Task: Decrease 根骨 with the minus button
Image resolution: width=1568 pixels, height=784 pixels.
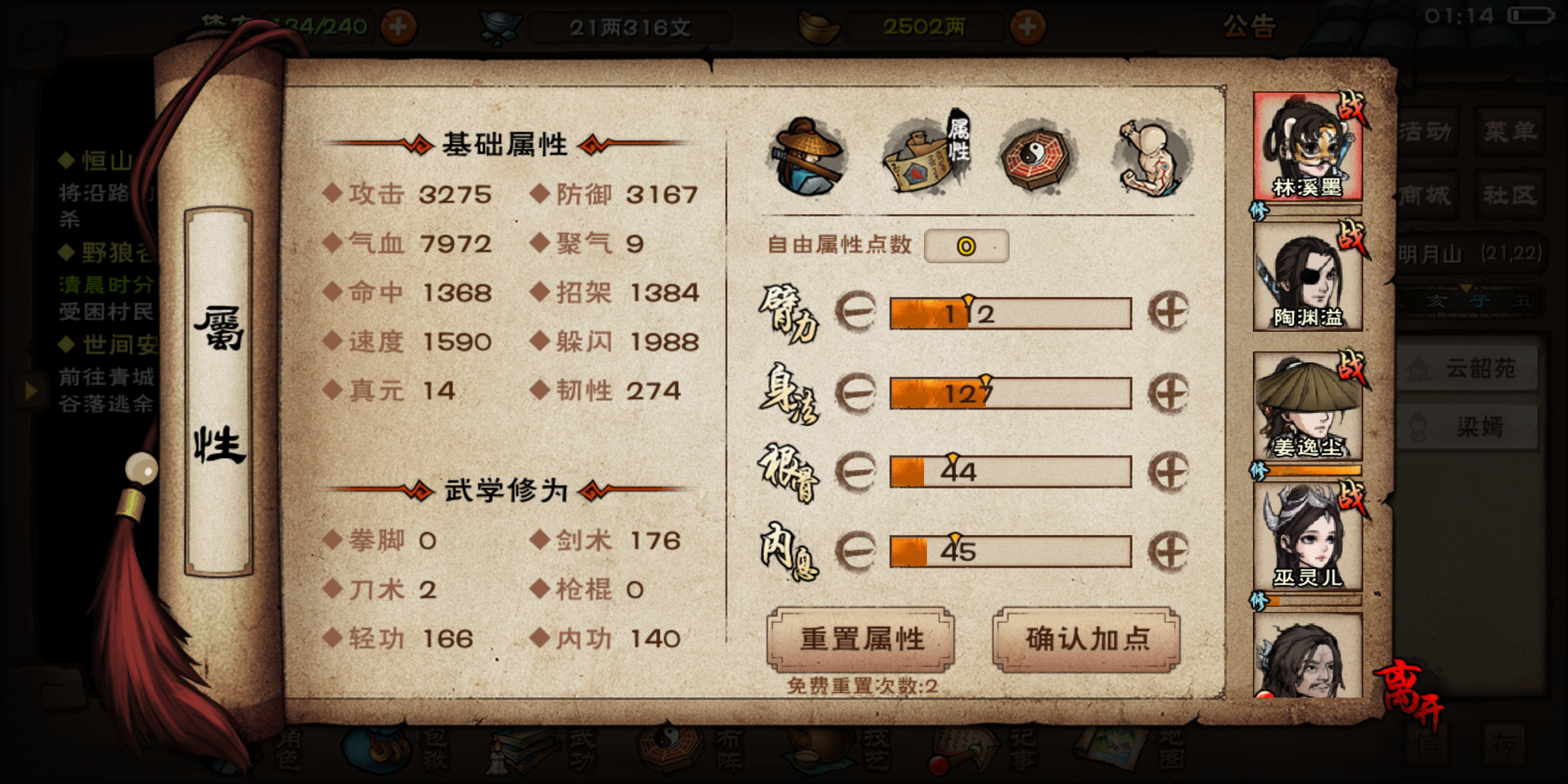Action: coord(857,472)
